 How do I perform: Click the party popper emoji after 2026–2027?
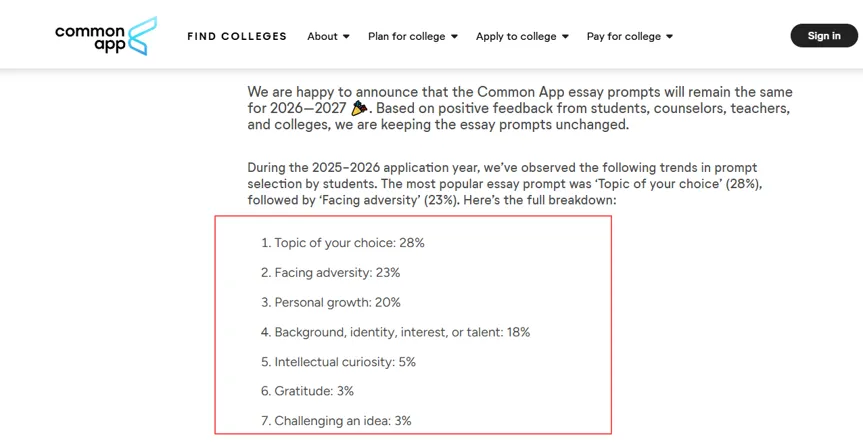[359, 108]
